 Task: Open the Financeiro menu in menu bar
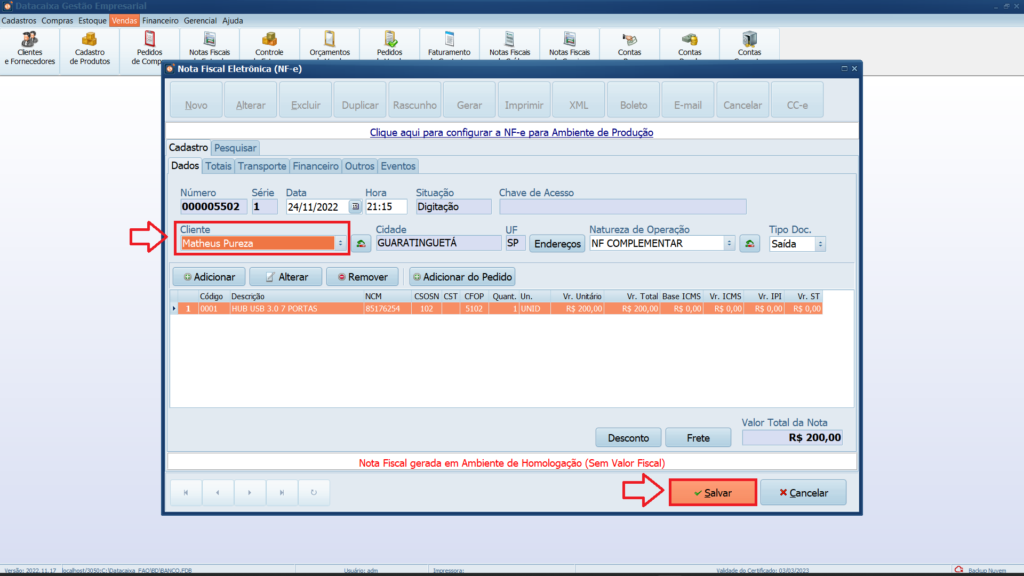pos(161,20)
